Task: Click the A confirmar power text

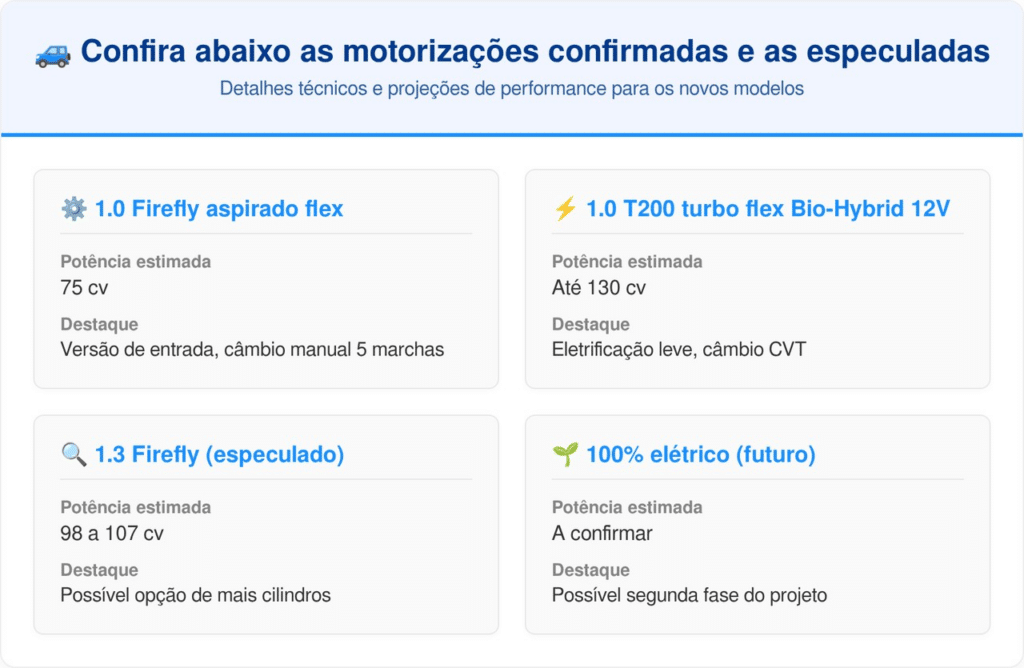Action: pyautogui.click(x=602, y=534)
